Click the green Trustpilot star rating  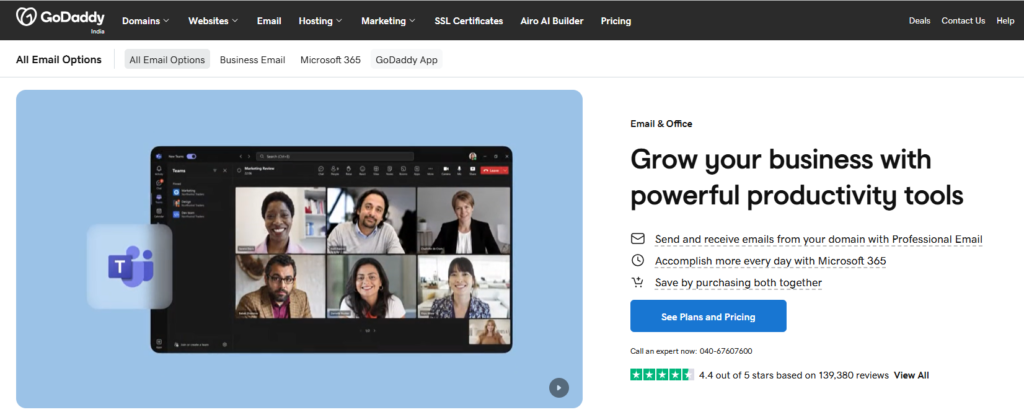[x=662, y=375]
